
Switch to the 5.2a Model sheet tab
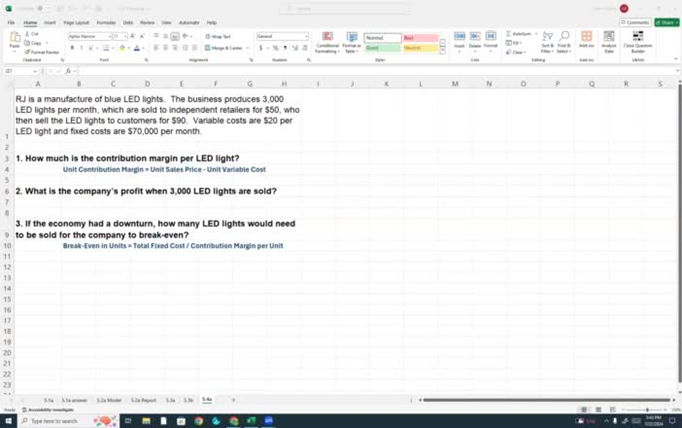point(108,399)
